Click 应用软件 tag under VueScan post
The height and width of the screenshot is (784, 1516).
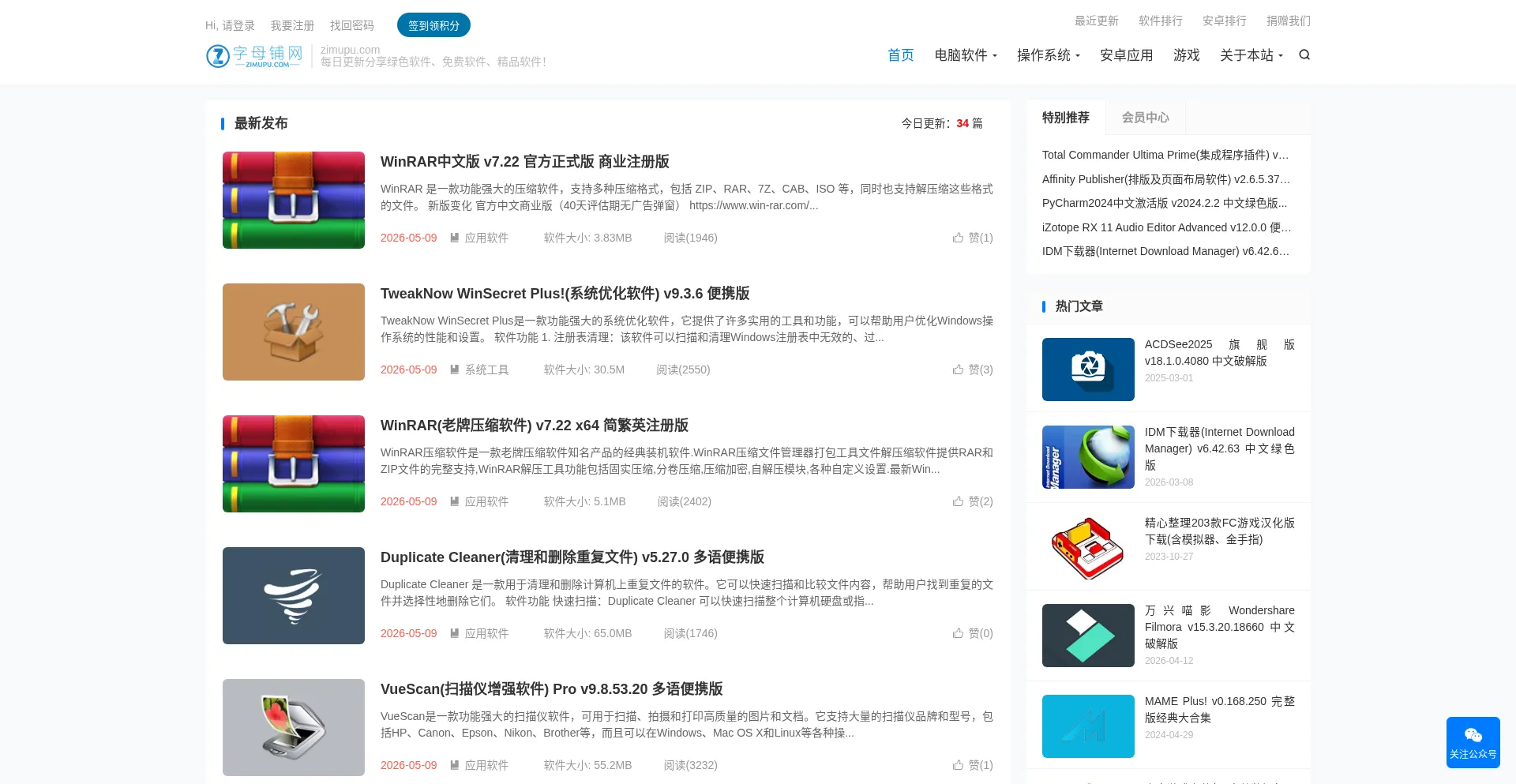[x=486, y=765]
